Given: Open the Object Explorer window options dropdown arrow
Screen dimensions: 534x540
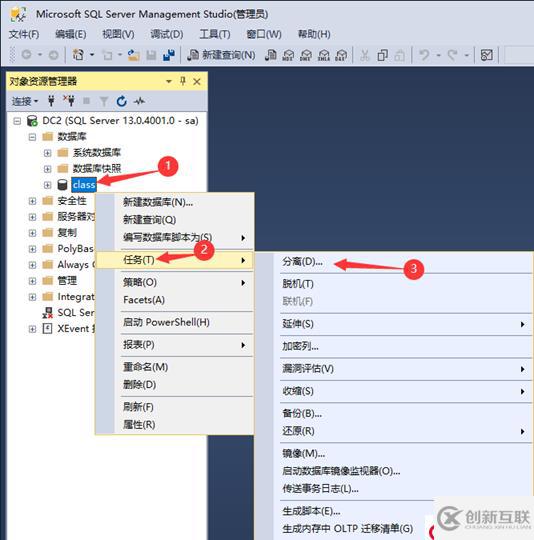Looking at the screenshot, I should (169, 82).
